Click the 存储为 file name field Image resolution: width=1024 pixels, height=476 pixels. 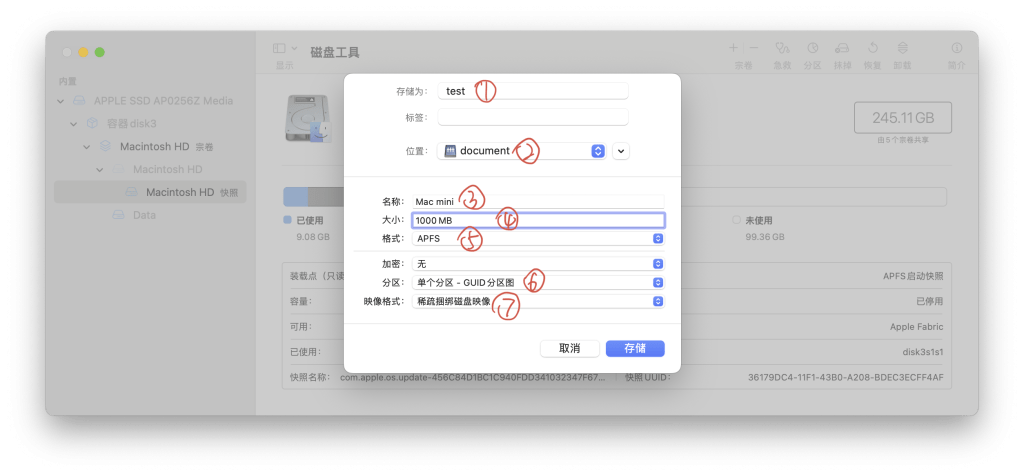(x=533, y=91)
